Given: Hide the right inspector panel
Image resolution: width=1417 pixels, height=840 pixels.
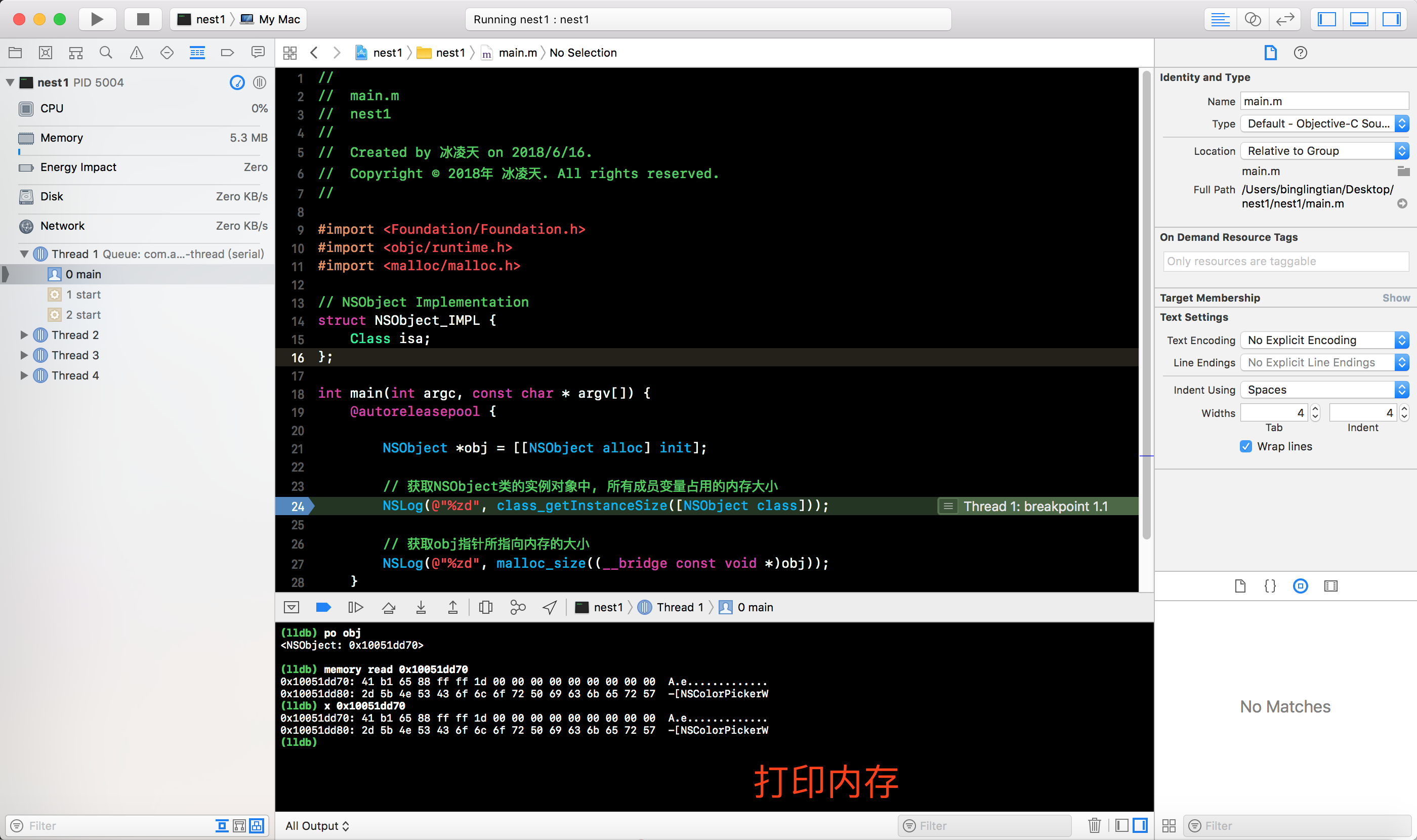Looking at the screenshot, I should (1391, 19).
